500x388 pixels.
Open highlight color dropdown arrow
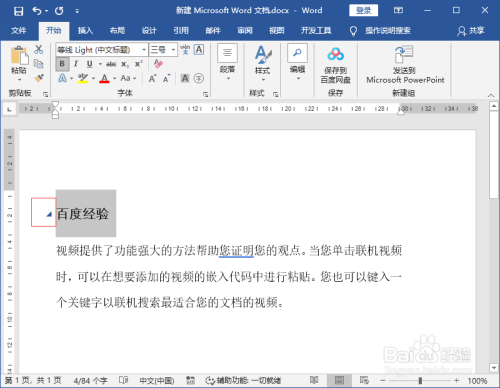tap(93, 79)
